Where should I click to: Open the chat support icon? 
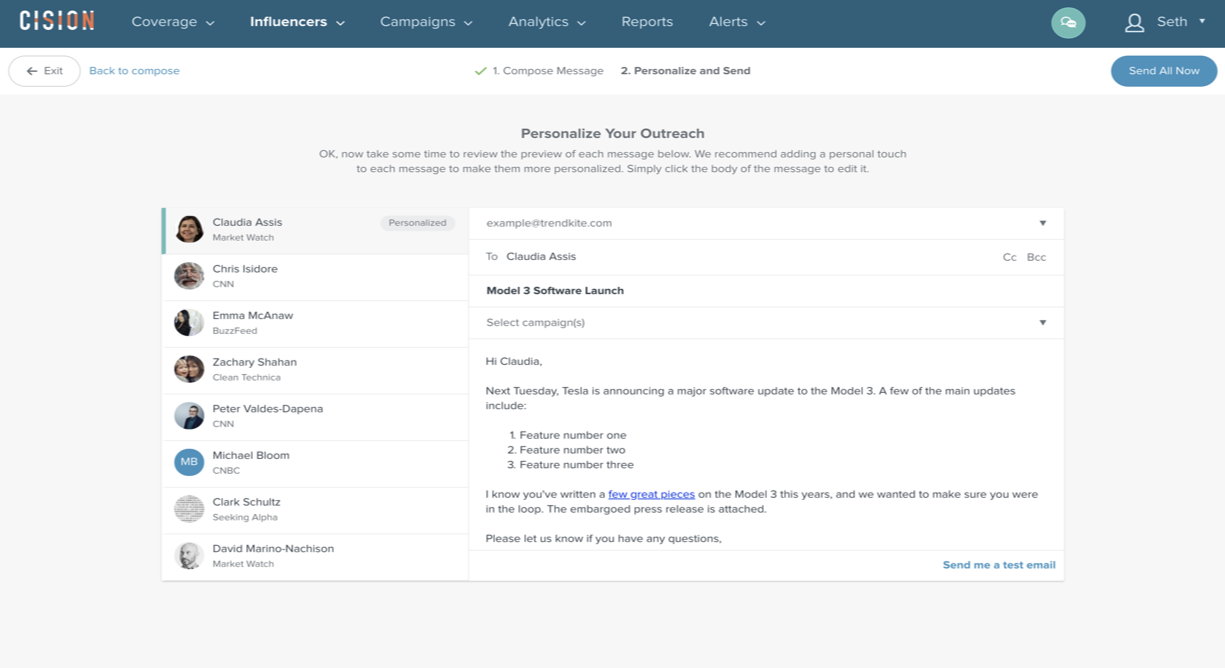[x=1068, y=22]
